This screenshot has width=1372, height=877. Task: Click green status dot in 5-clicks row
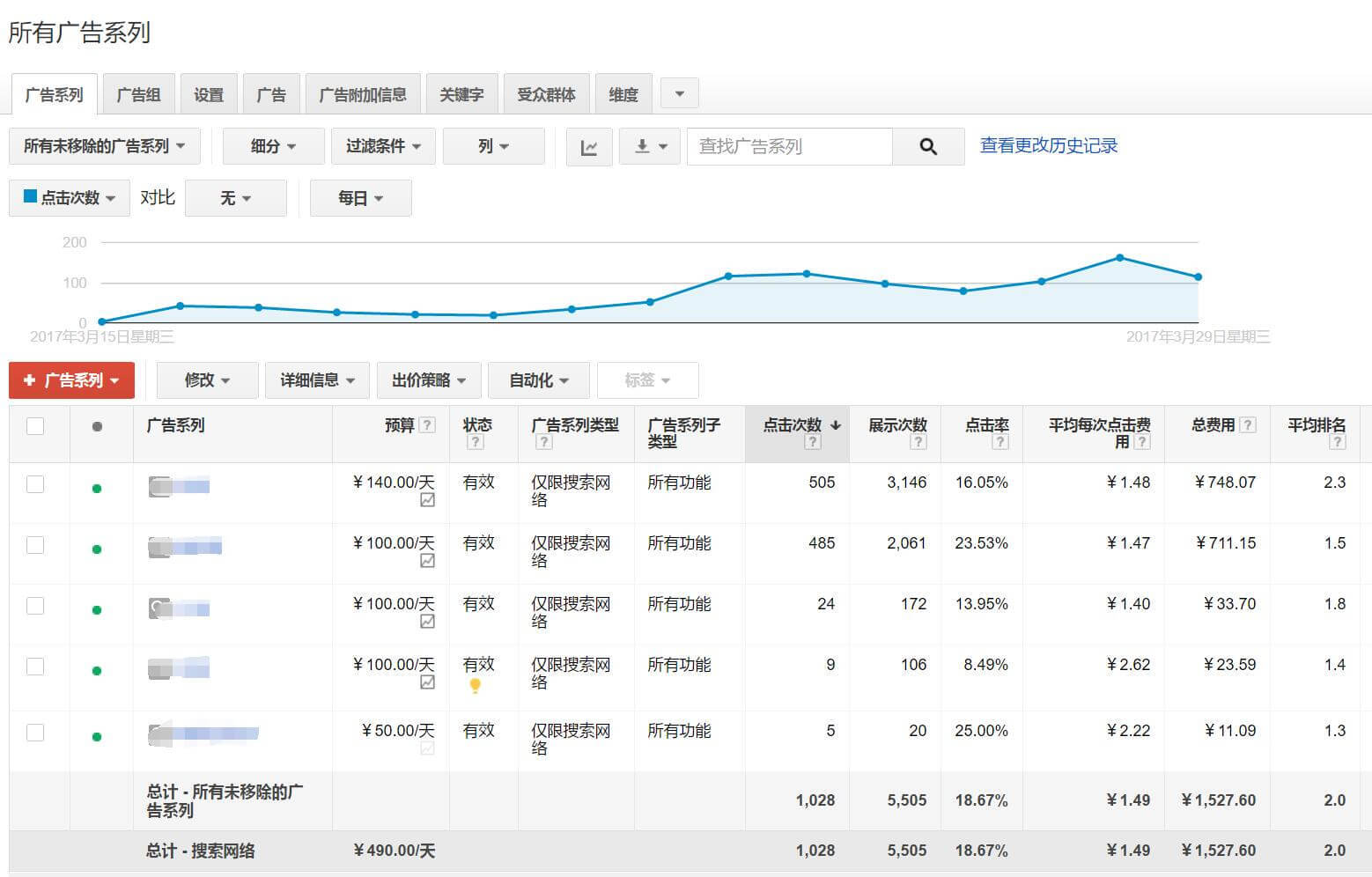(x=97, y=737)
